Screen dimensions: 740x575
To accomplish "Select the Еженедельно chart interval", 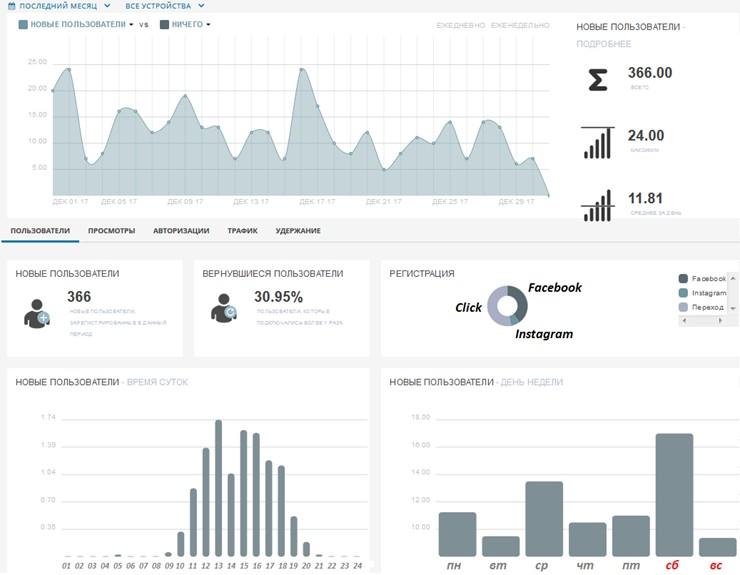I will pos(520,25).
